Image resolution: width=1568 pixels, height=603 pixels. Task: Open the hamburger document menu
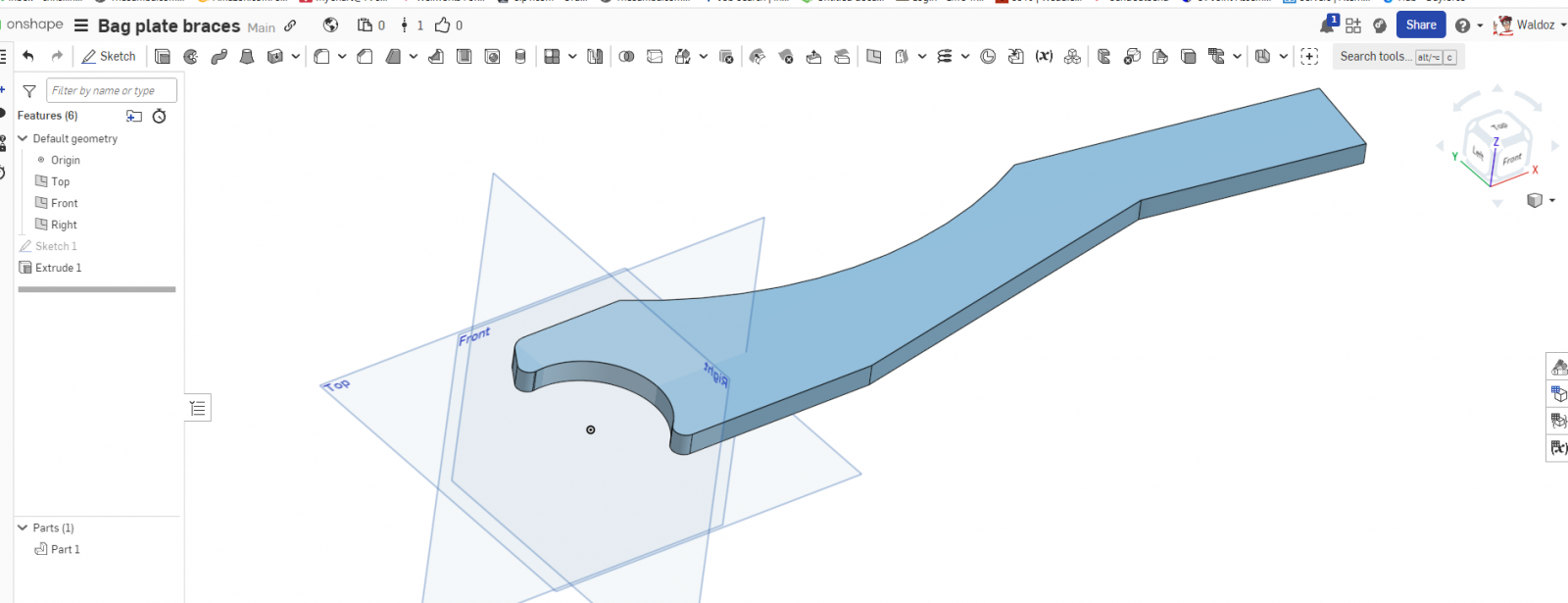[x=81, y=25]
